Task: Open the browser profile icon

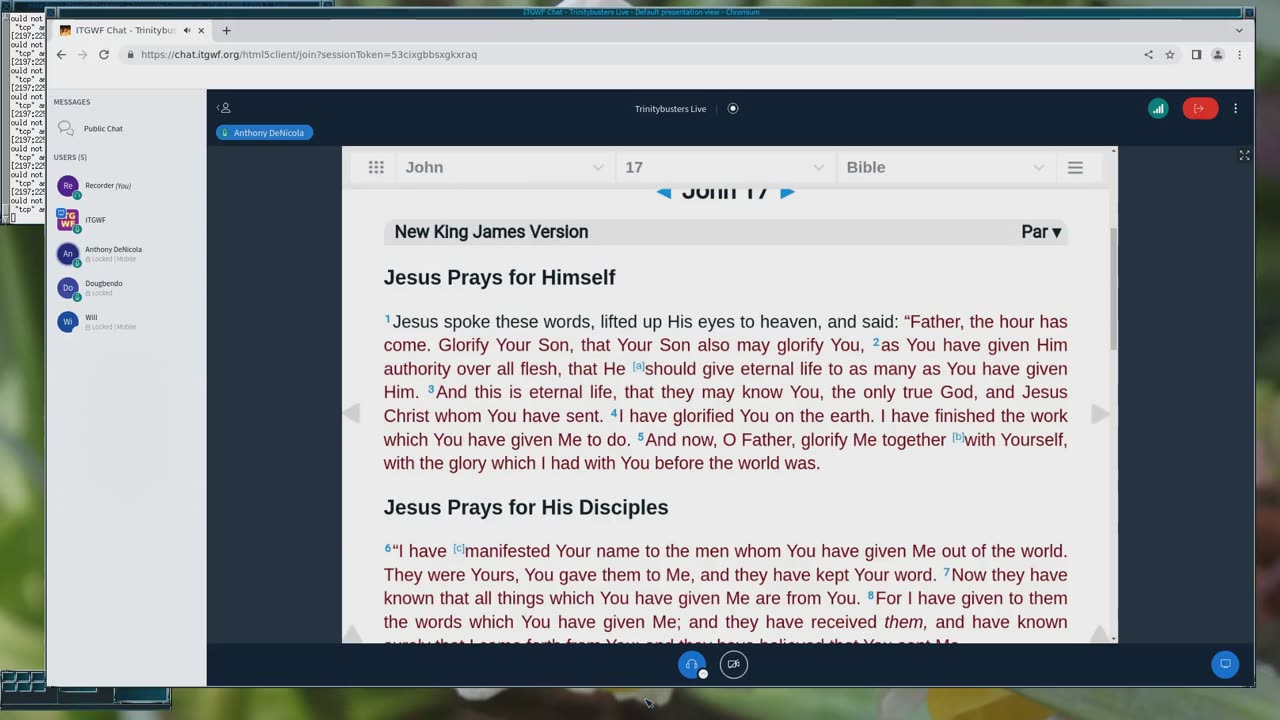Action: coord(1218,55)
